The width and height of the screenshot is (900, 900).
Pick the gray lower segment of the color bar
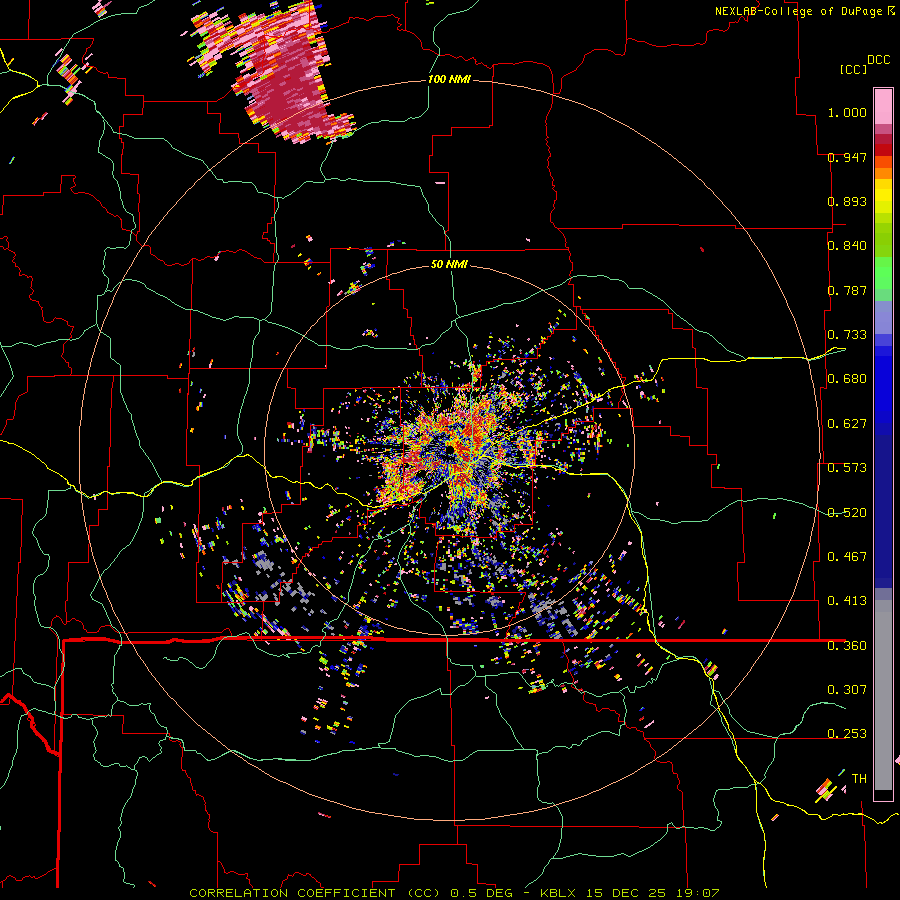(x=883, y=697)
